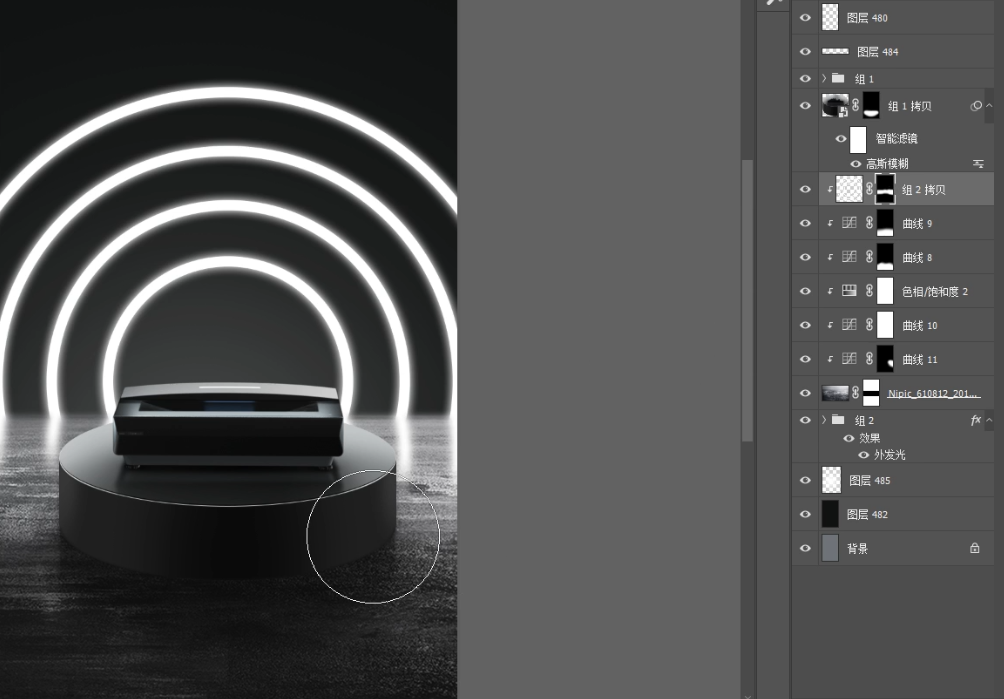Click the mask link icon on 曲线 9
1004x699 pixels.
[870, 223]
